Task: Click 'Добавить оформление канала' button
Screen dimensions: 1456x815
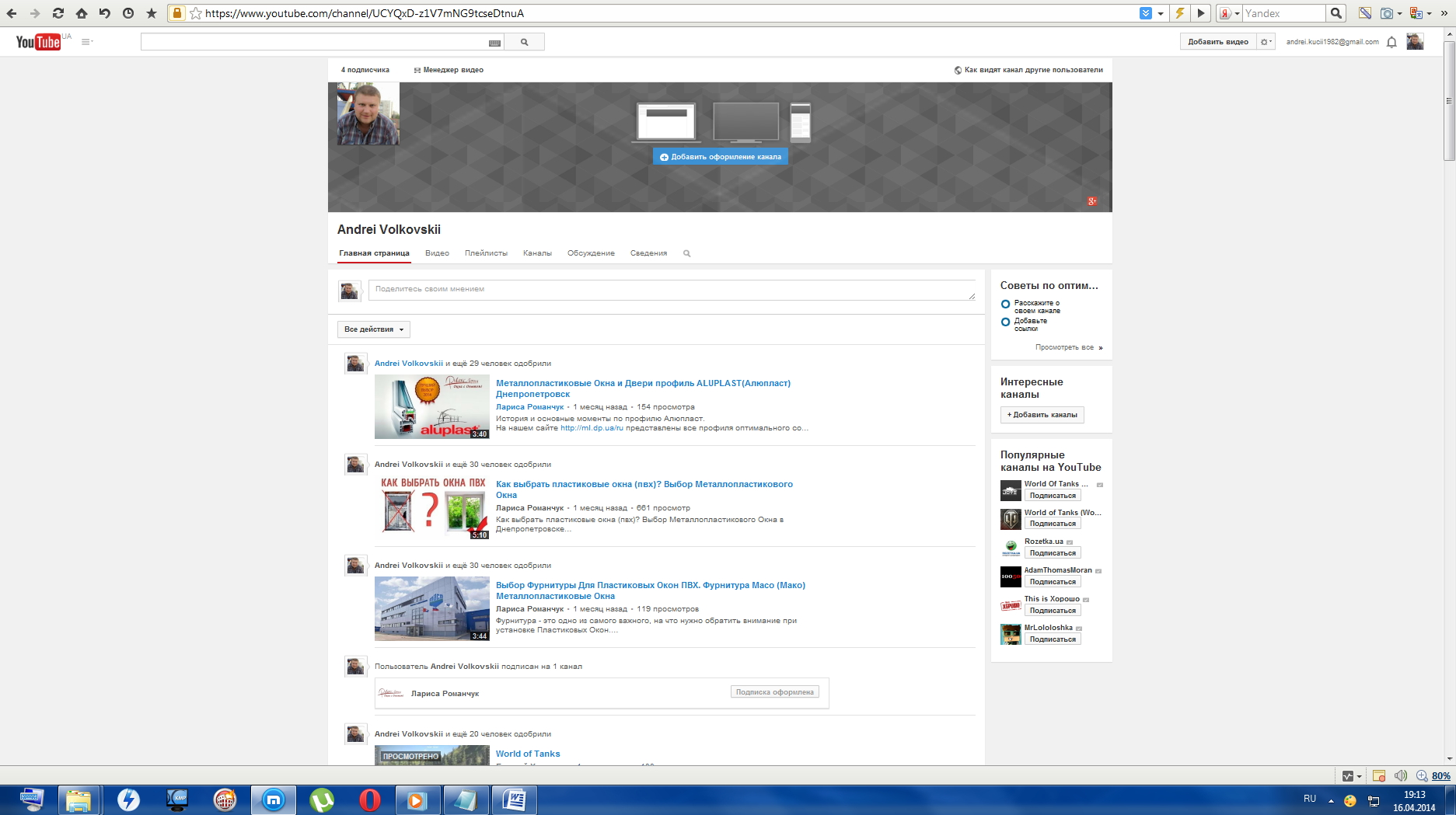Action: point(721,157)
